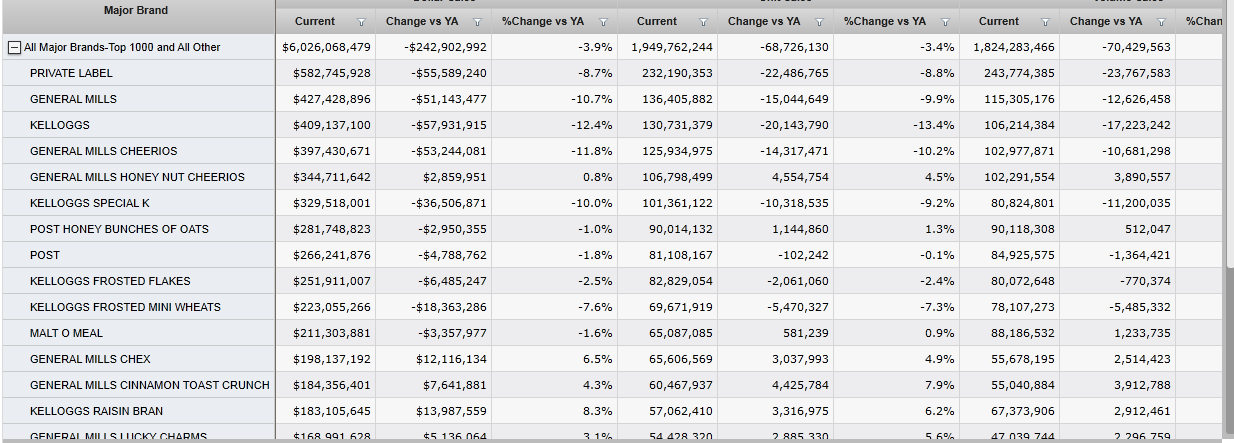This screenshot has width=1234, height=443.
Task: Select the PRIVATE LABEL brand row
Action: (71, 73)
